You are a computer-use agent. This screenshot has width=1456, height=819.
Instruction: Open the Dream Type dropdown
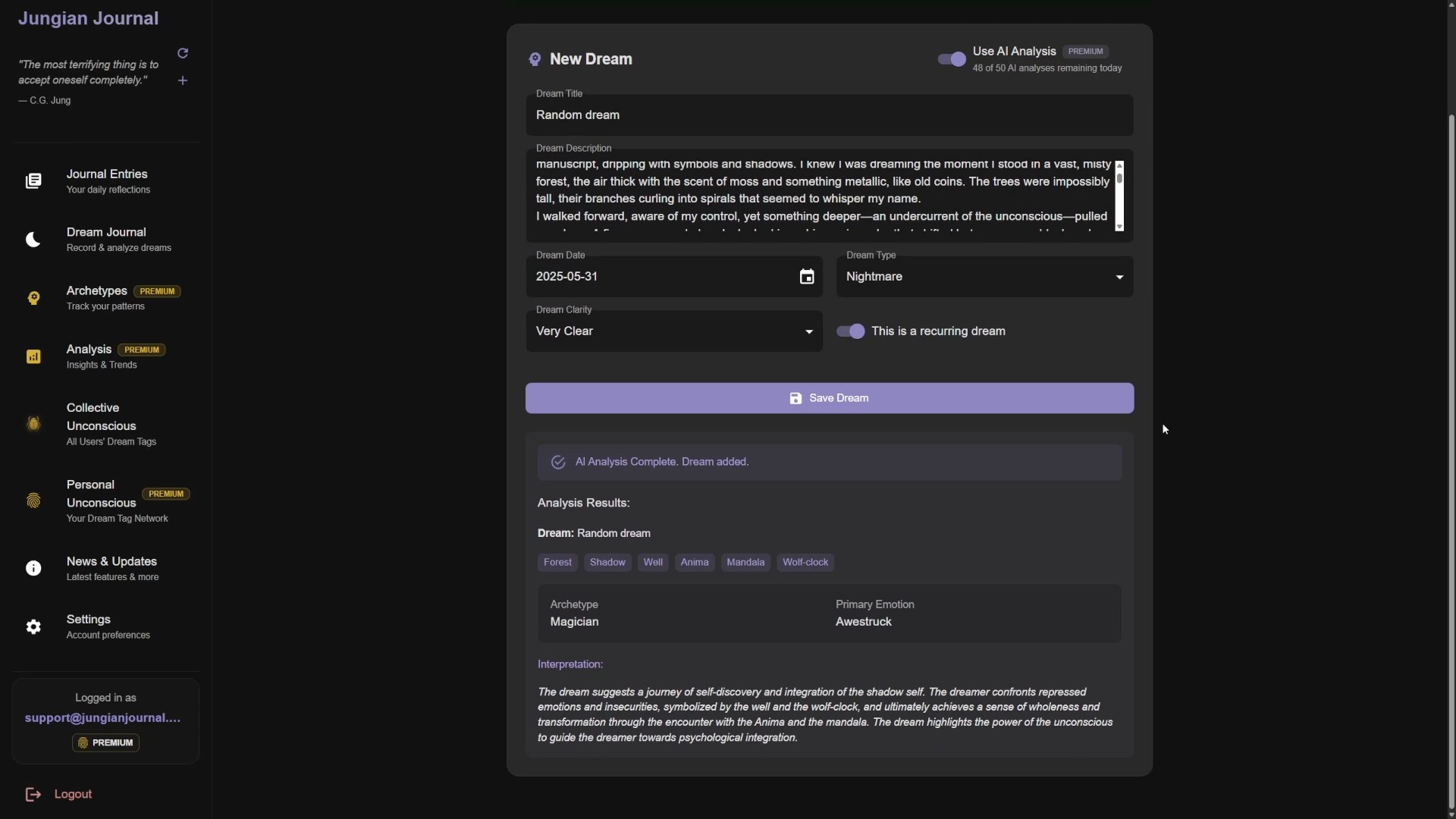coord(984,277)
